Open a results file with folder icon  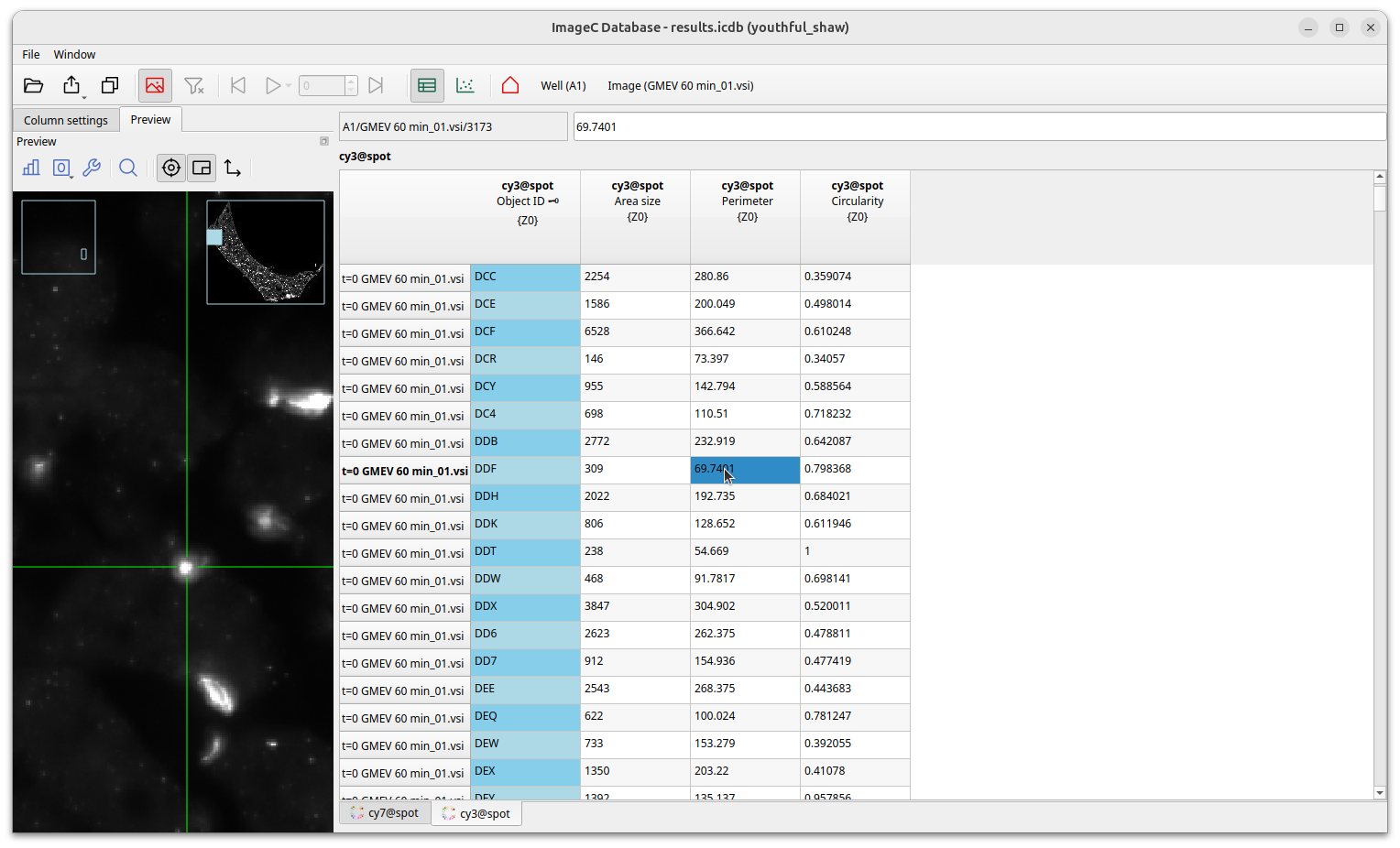point(34,85)
